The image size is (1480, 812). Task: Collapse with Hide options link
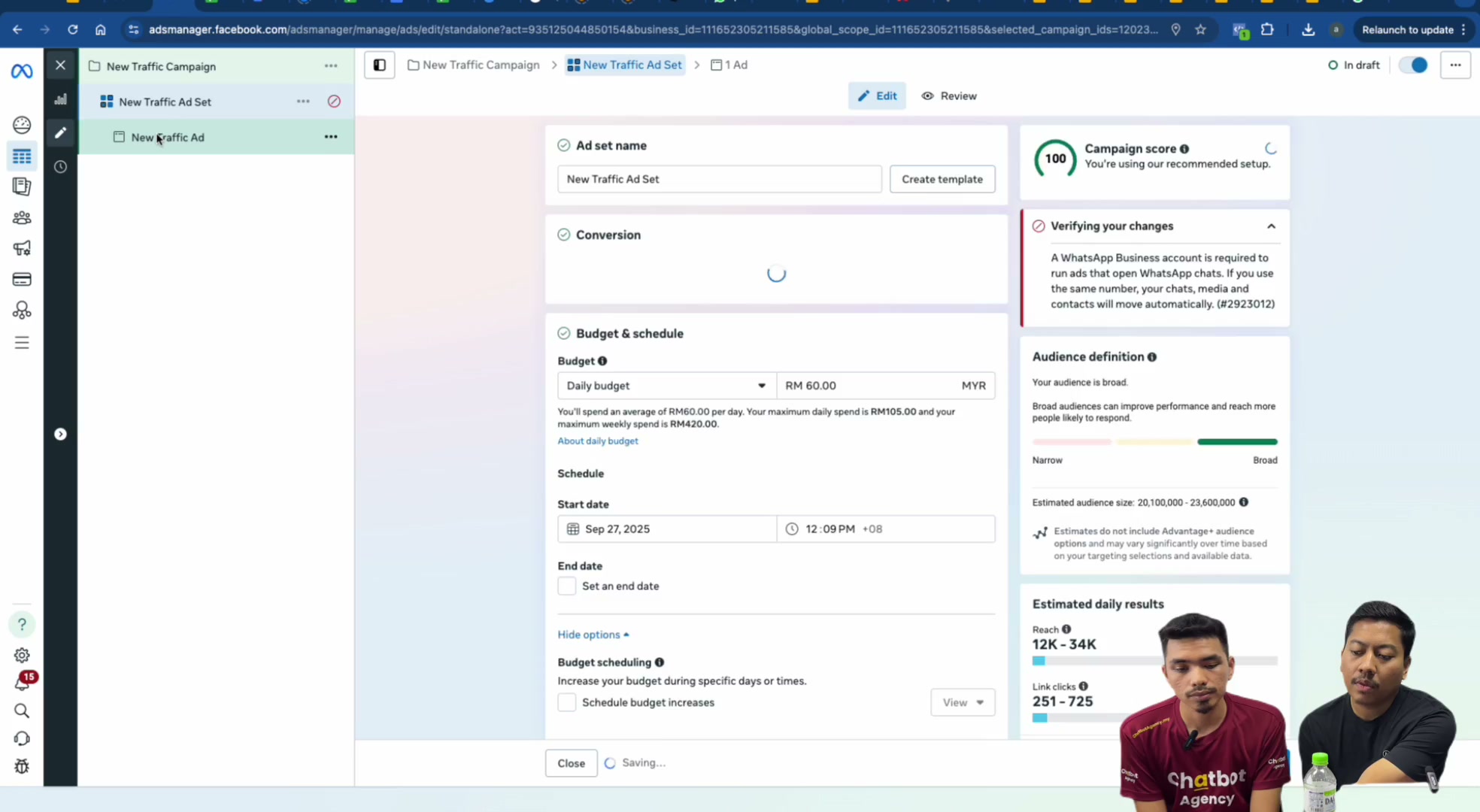(x=593, y=635)
